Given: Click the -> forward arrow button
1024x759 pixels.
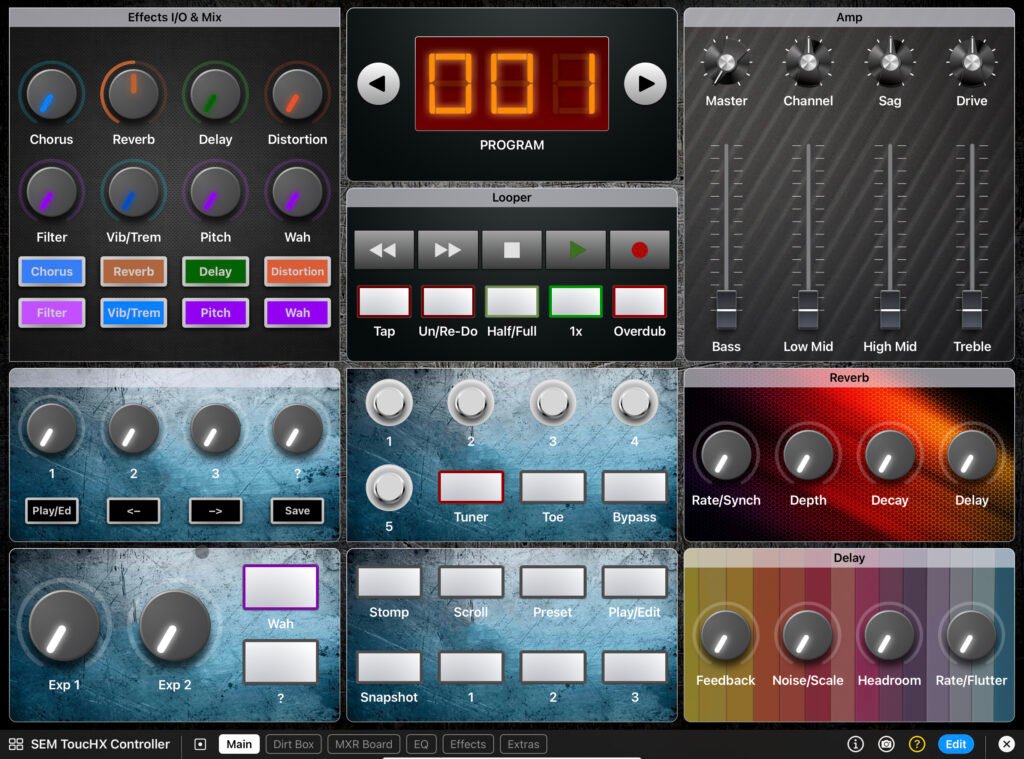Looking at the screenshot, I should [x=216, y=511].
